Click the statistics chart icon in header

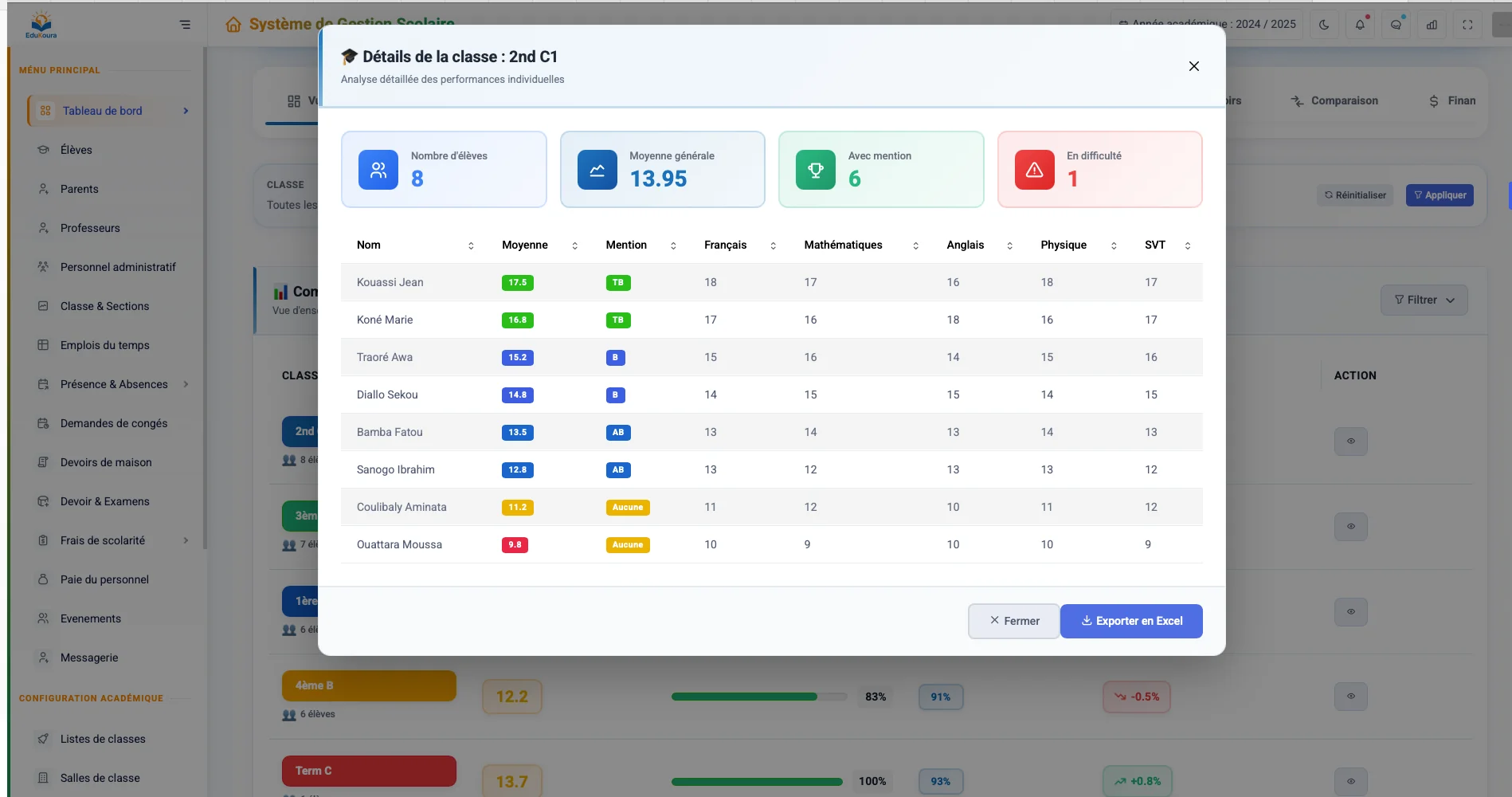pos(1432,25)
